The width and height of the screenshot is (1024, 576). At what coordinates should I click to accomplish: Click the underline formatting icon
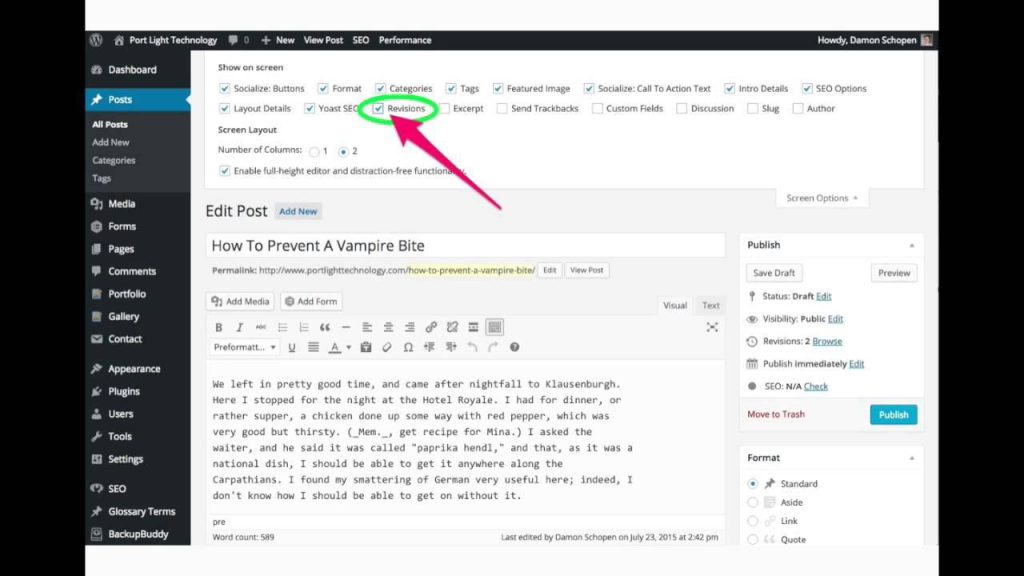(x=292, y=347)
